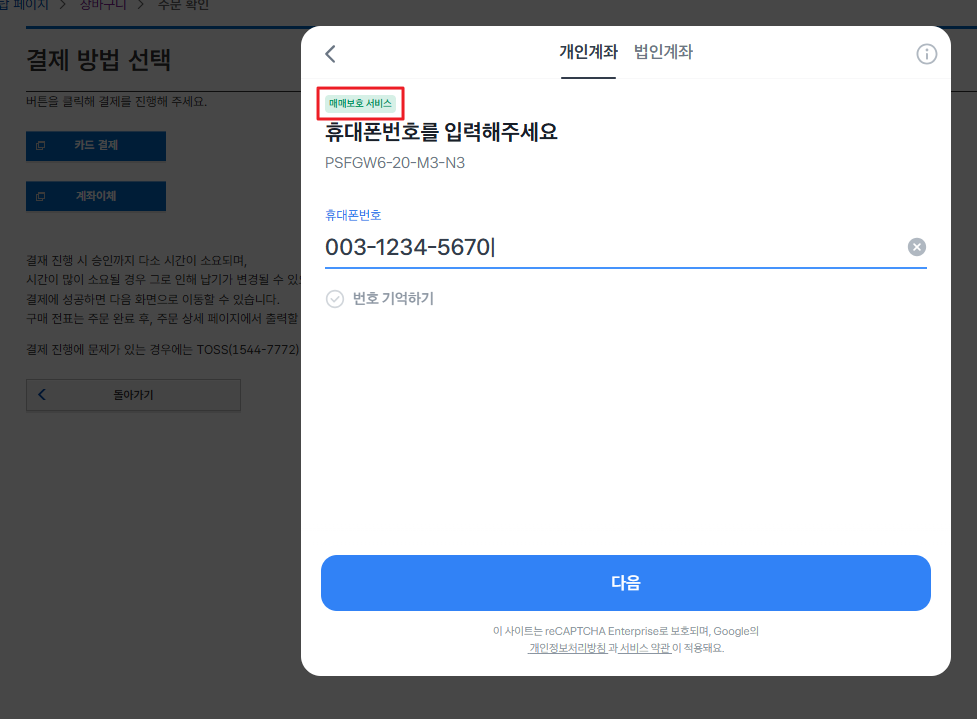Screen dimensions: 977x719
Task: Toggle the 번호 기억하기 checkbox
Action: coord(335,299)
